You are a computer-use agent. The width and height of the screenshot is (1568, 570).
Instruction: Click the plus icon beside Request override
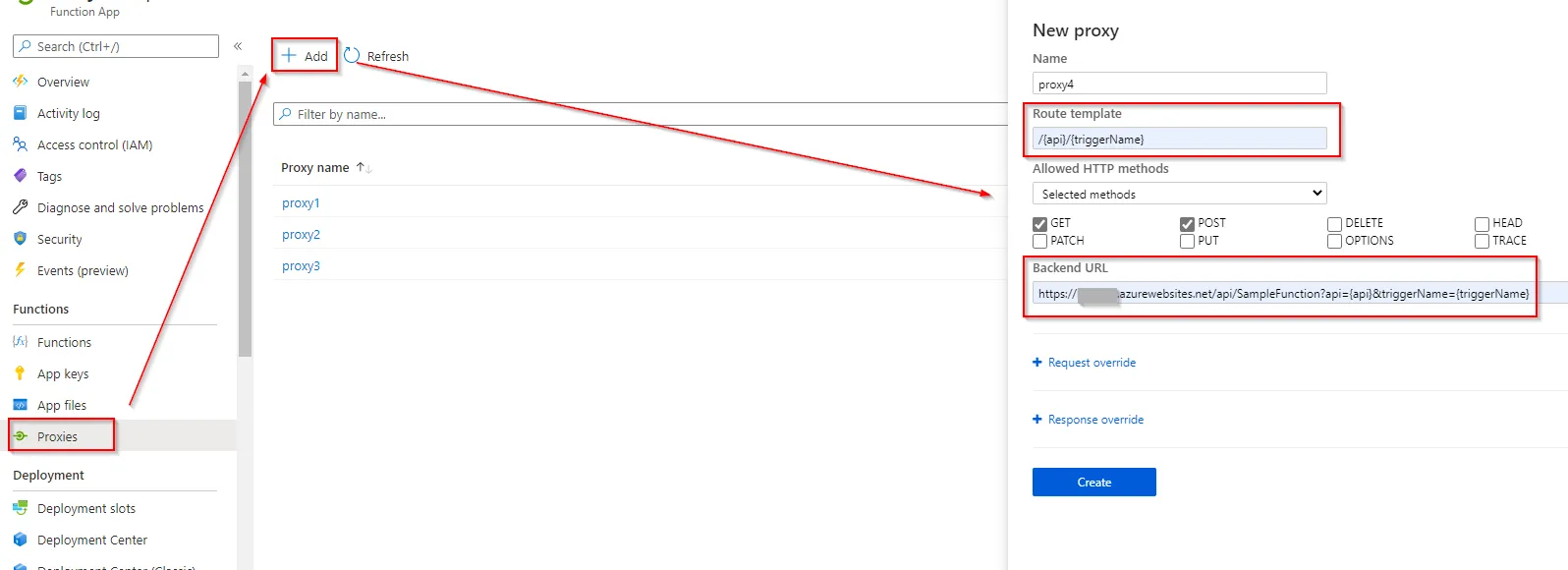pyautogui.click(x=1037, y=363)
